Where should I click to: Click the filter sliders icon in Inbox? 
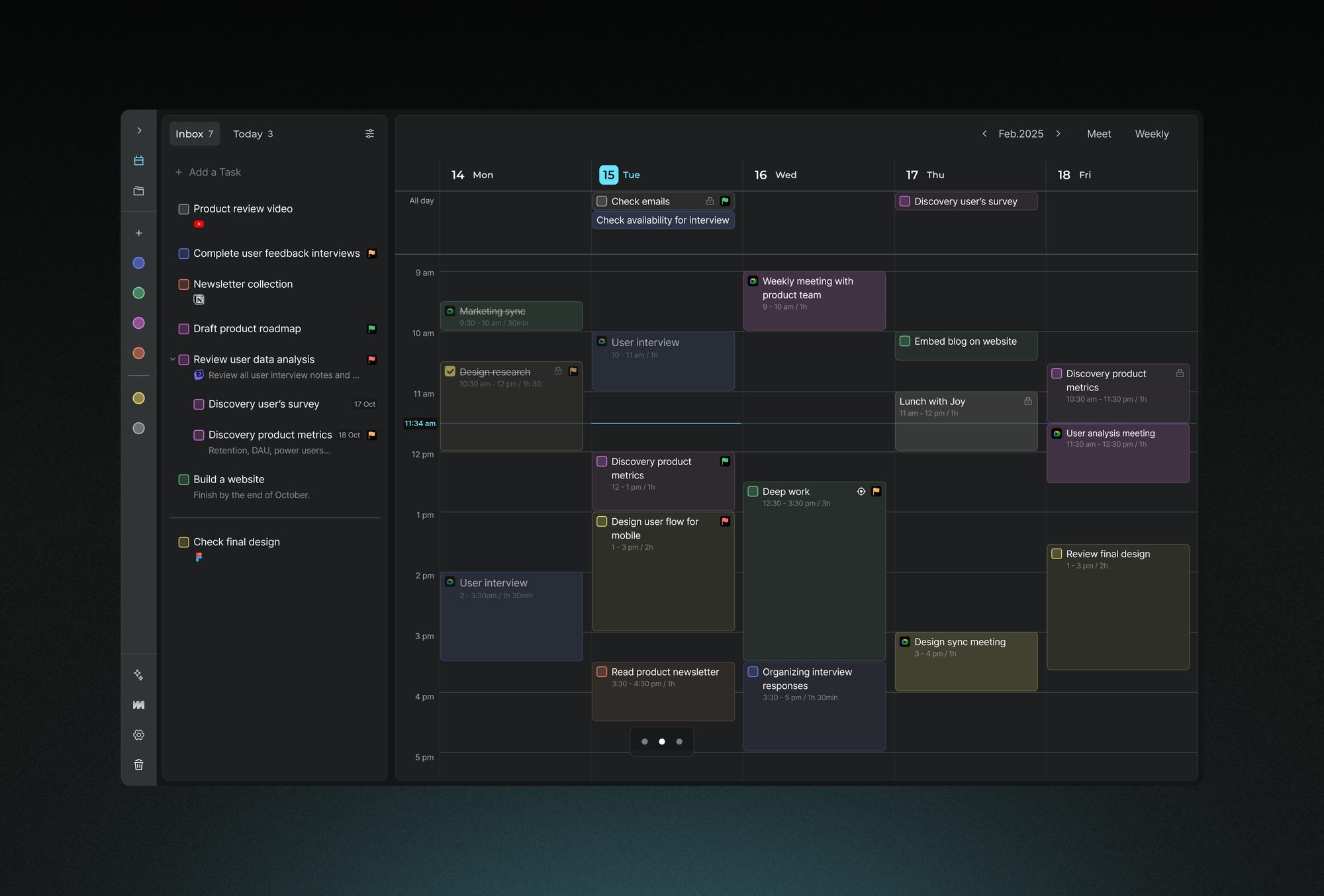point(369,134)
